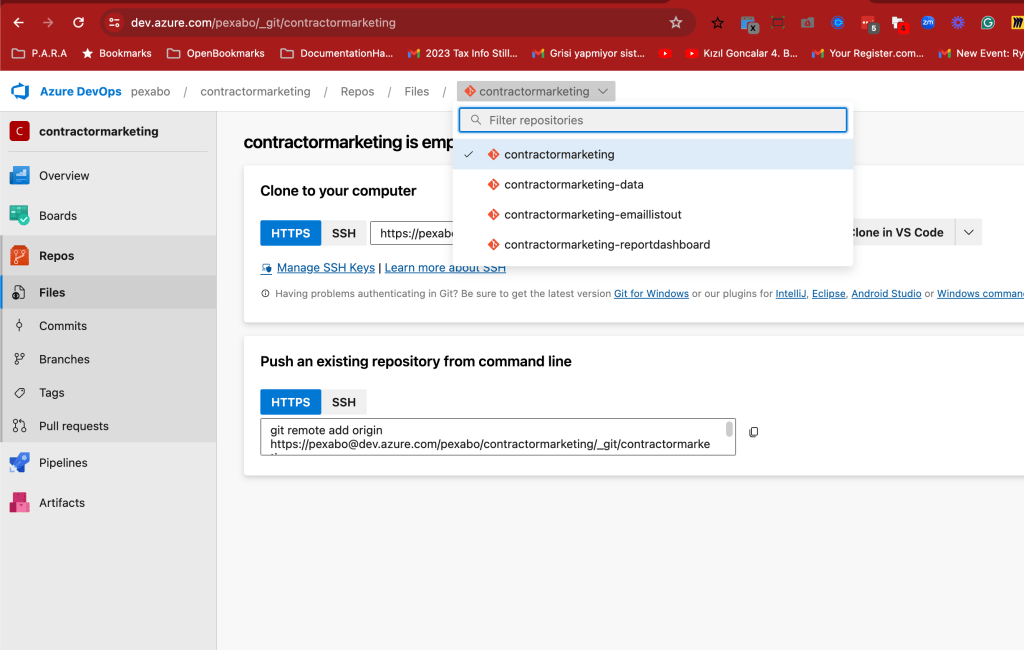Open the Eclipse plugin link

[x=829, y=293]
